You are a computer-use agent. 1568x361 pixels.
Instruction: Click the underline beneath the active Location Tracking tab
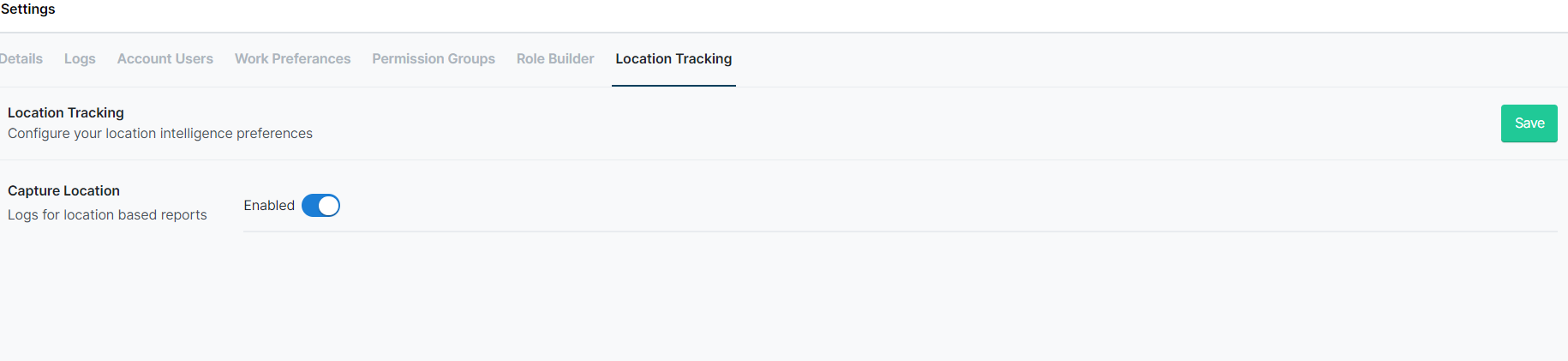coord(673,86)
